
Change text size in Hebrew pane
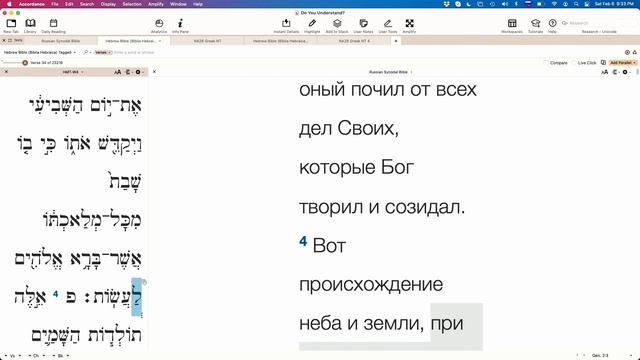pyautogui.click(x=118, y=72)
